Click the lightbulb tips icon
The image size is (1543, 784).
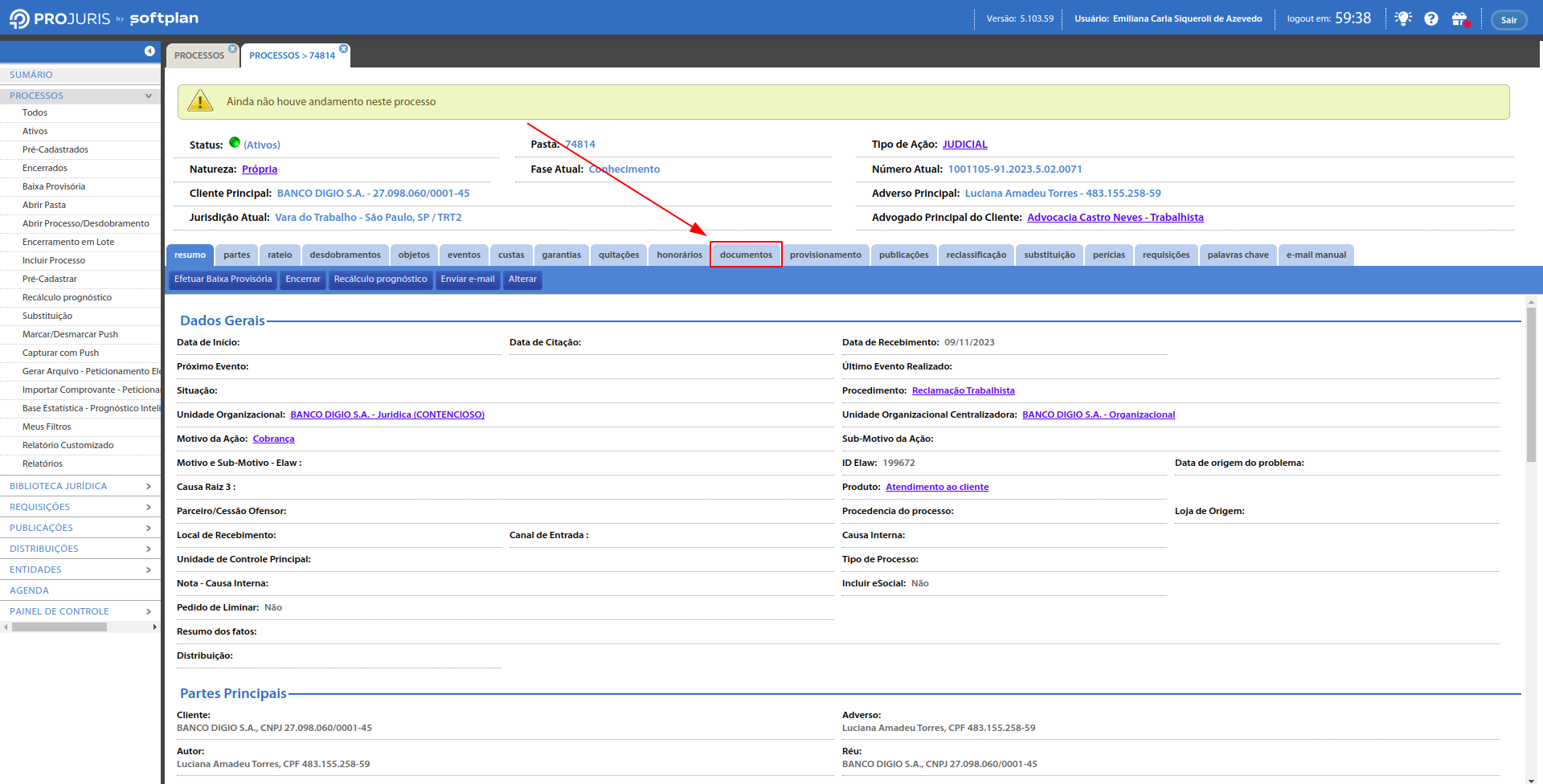(1403, 18)
